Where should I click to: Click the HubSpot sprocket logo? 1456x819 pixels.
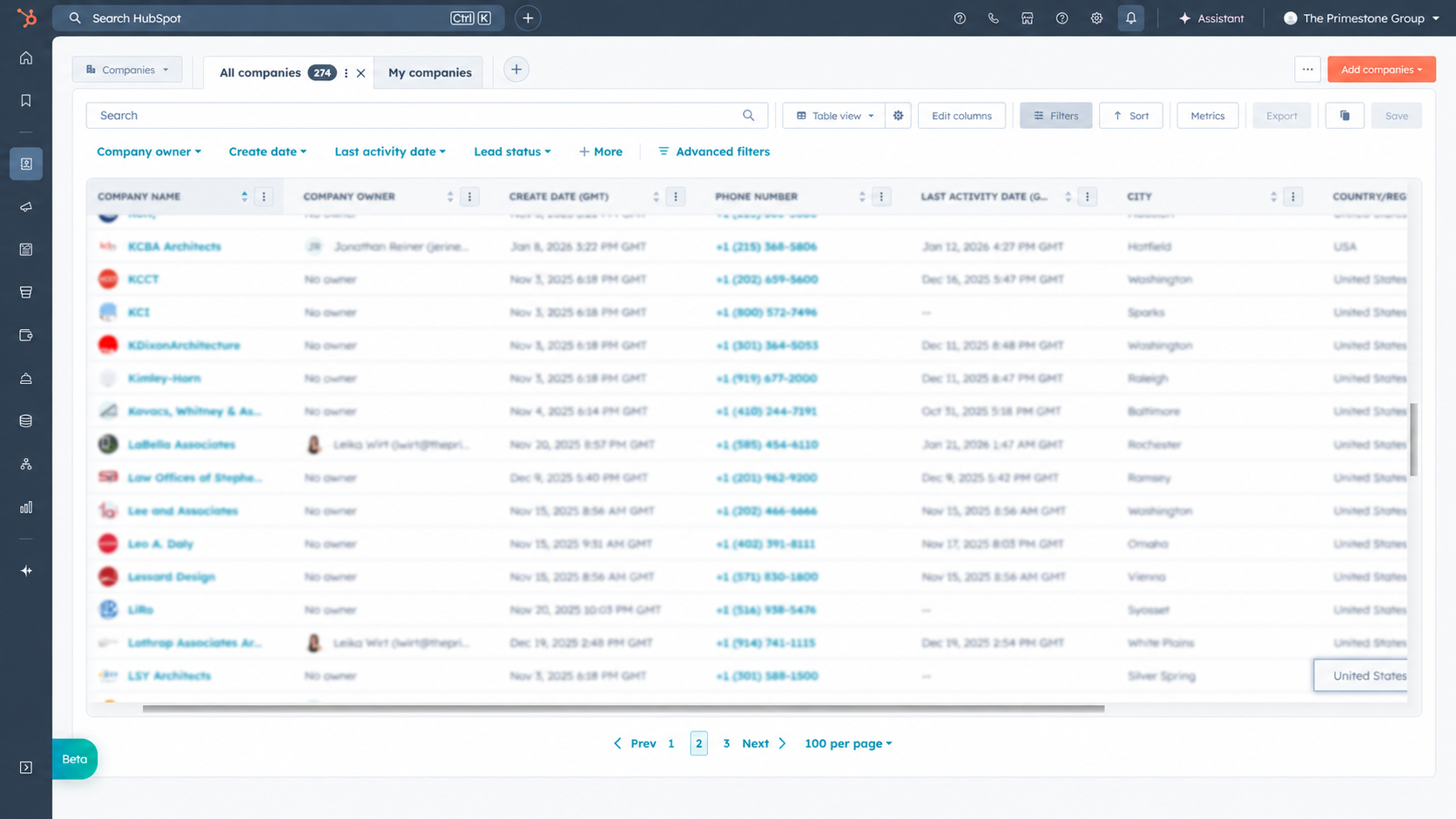(x=26, y=17)
